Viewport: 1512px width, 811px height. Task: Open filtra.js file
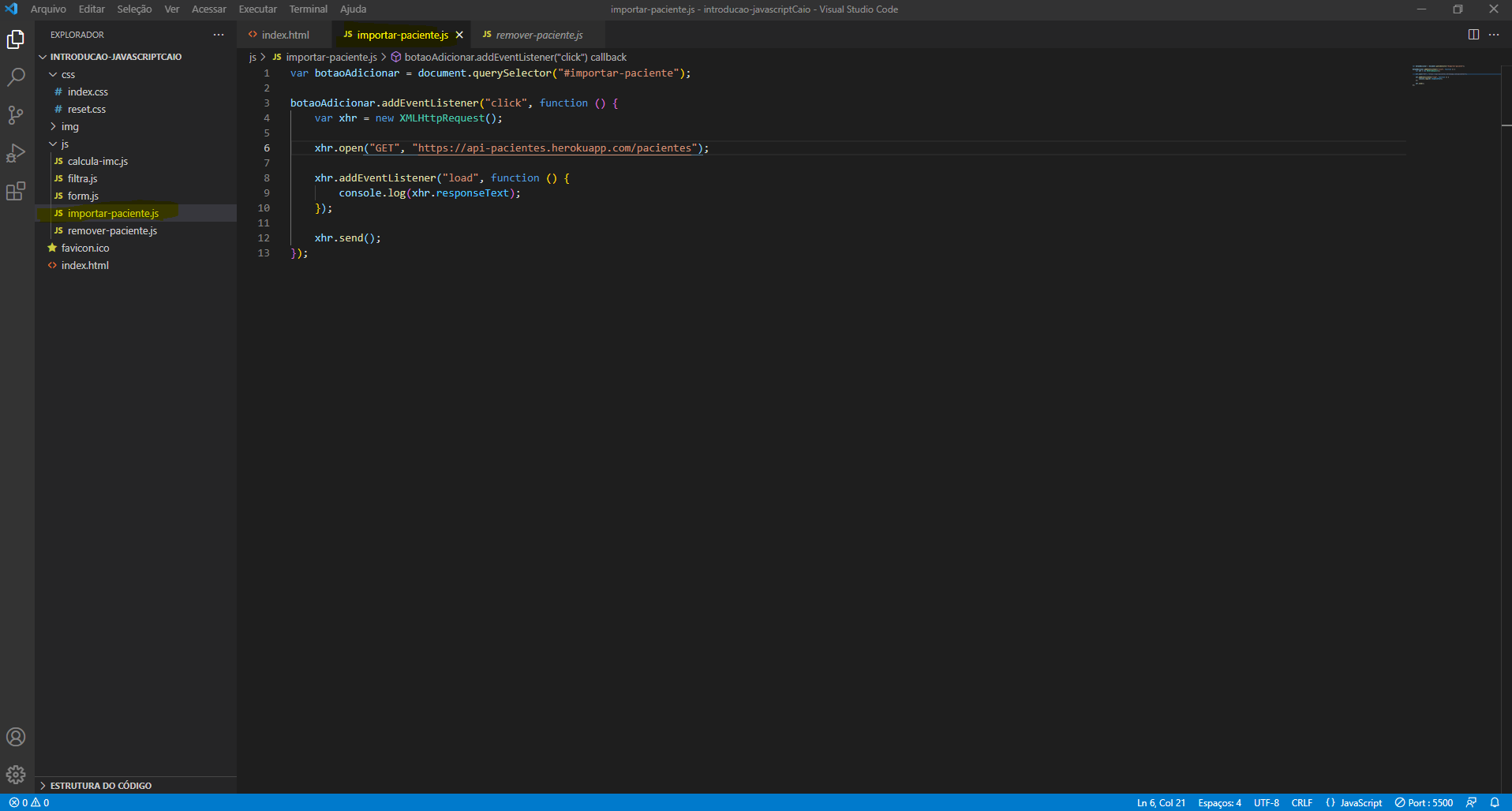pos(136,178)
